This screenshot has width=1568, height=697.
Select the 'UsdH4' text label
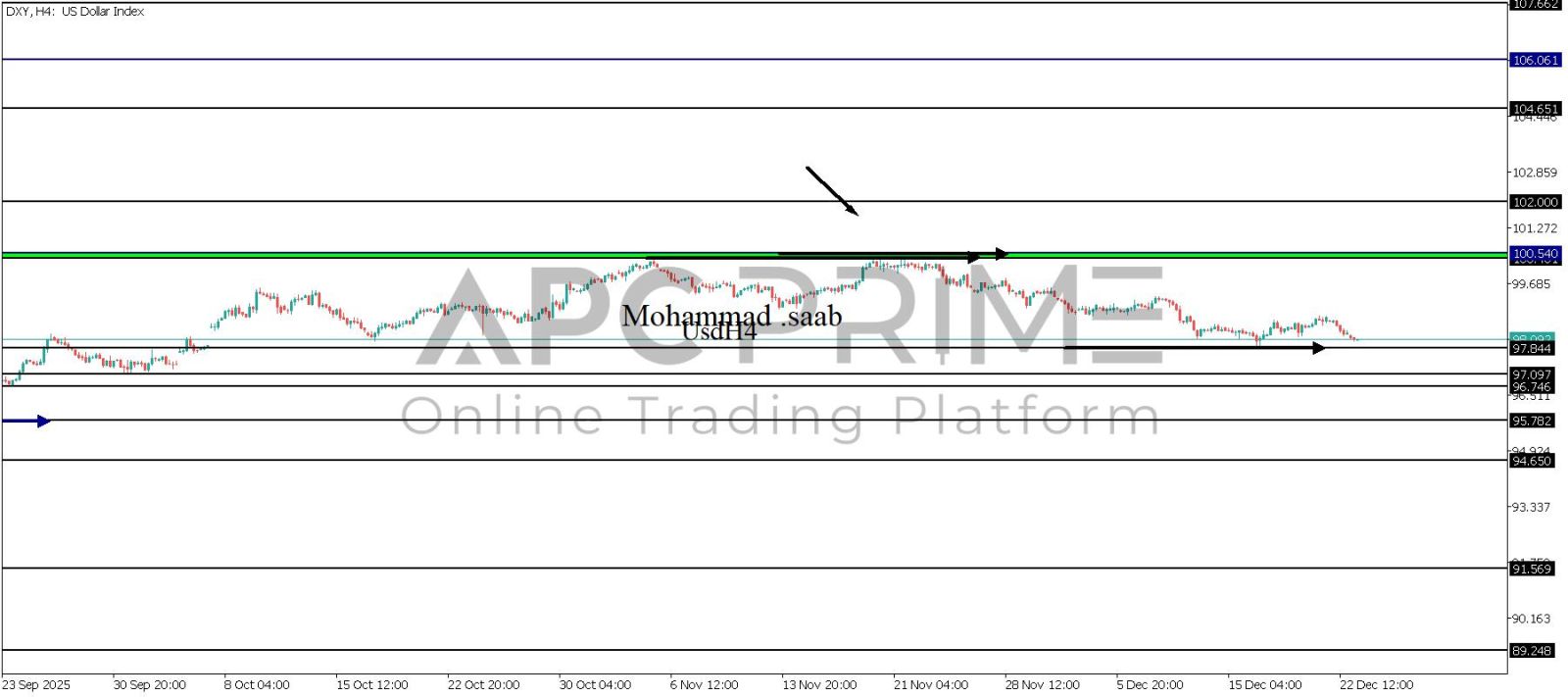coord(718,332)
